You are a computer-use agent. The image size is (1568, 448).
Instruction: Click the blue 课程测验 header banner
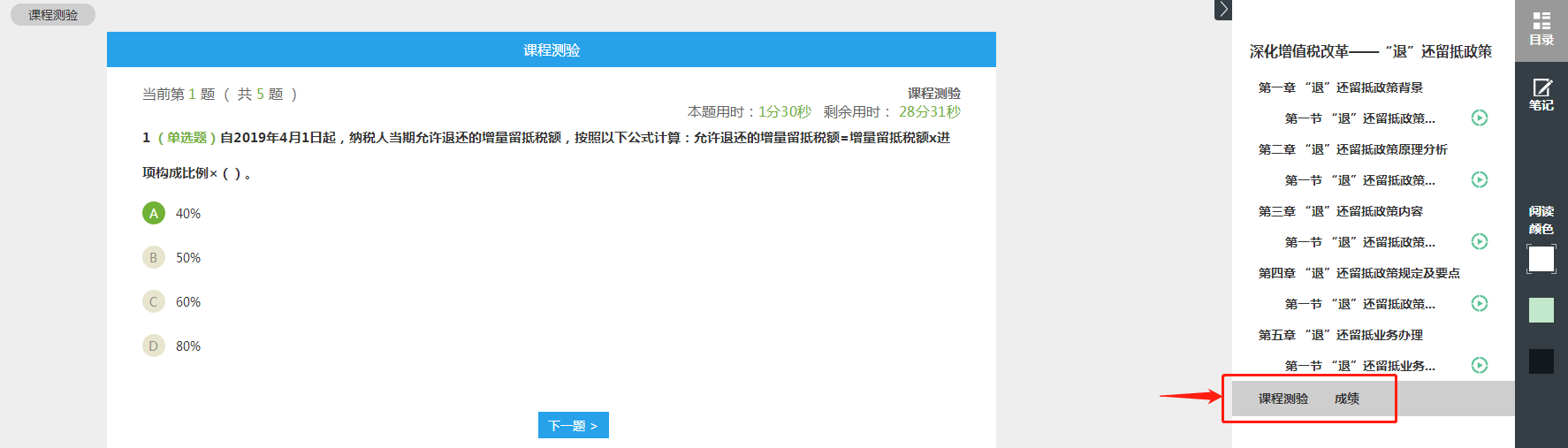coord(552,49)
